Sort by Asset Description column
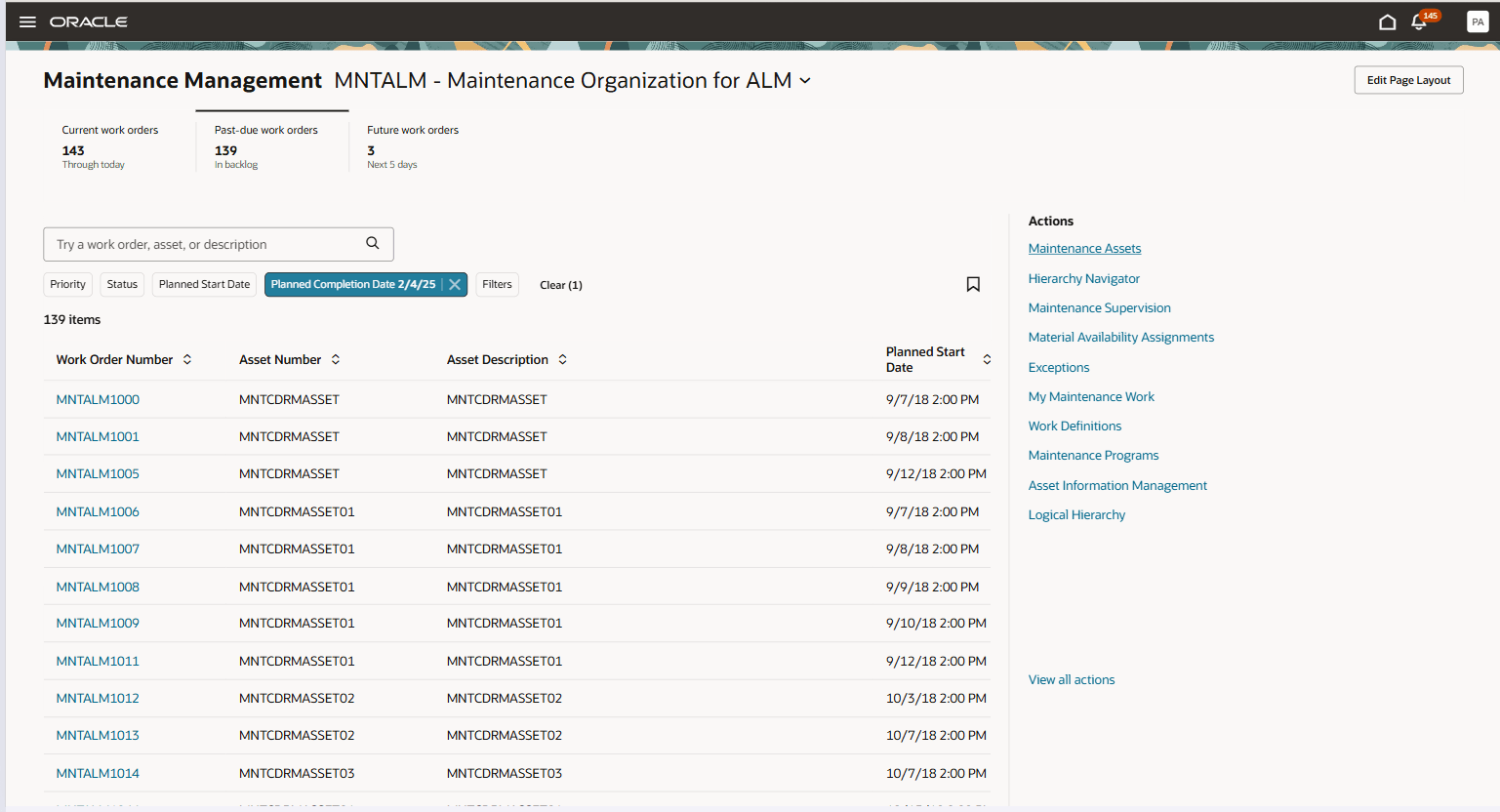This screenshot has width=1500, height=812. pos(562,358)
